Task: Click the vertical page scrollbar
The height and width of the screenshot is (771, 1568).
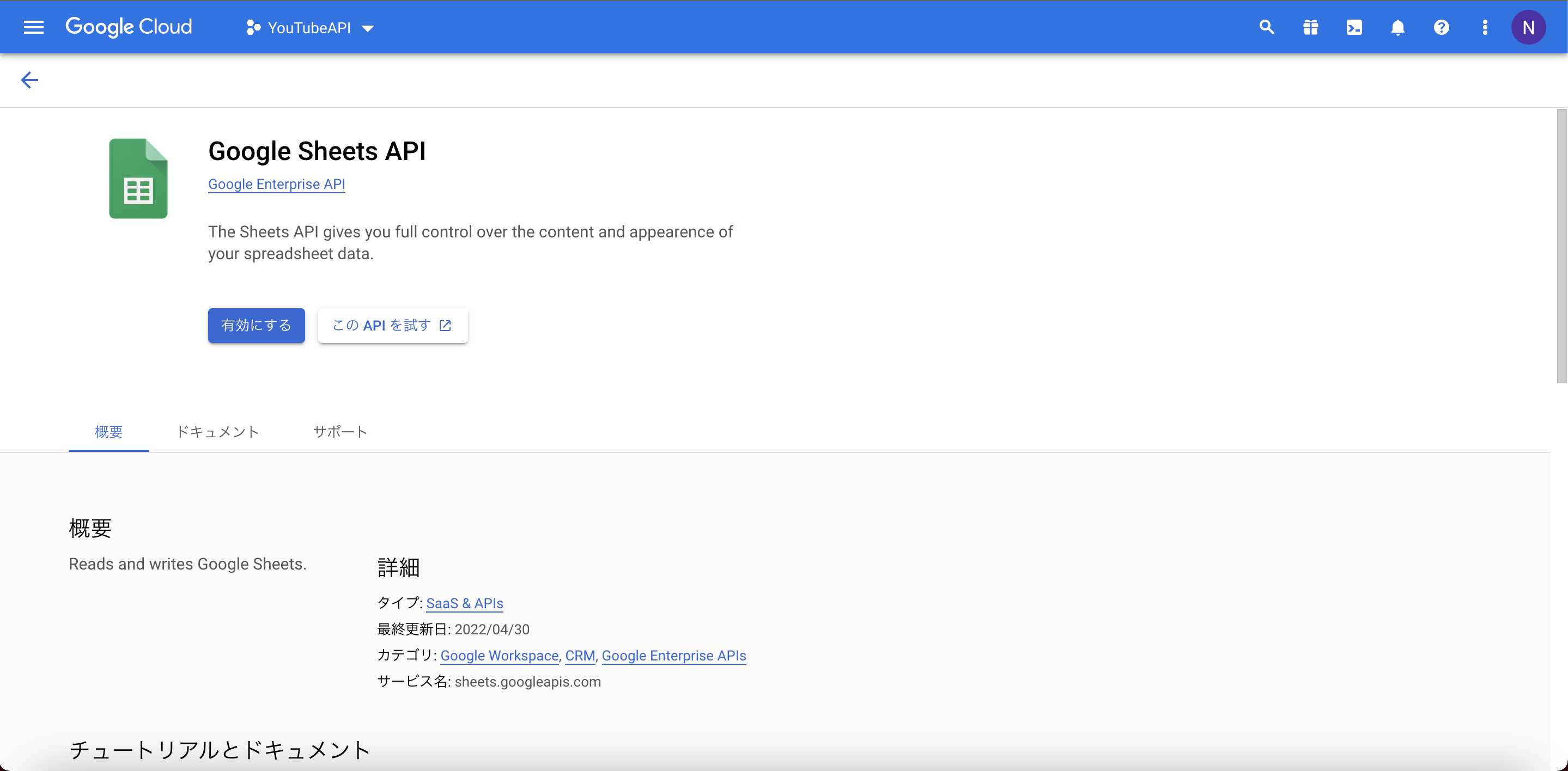Action: [1561, 247]
